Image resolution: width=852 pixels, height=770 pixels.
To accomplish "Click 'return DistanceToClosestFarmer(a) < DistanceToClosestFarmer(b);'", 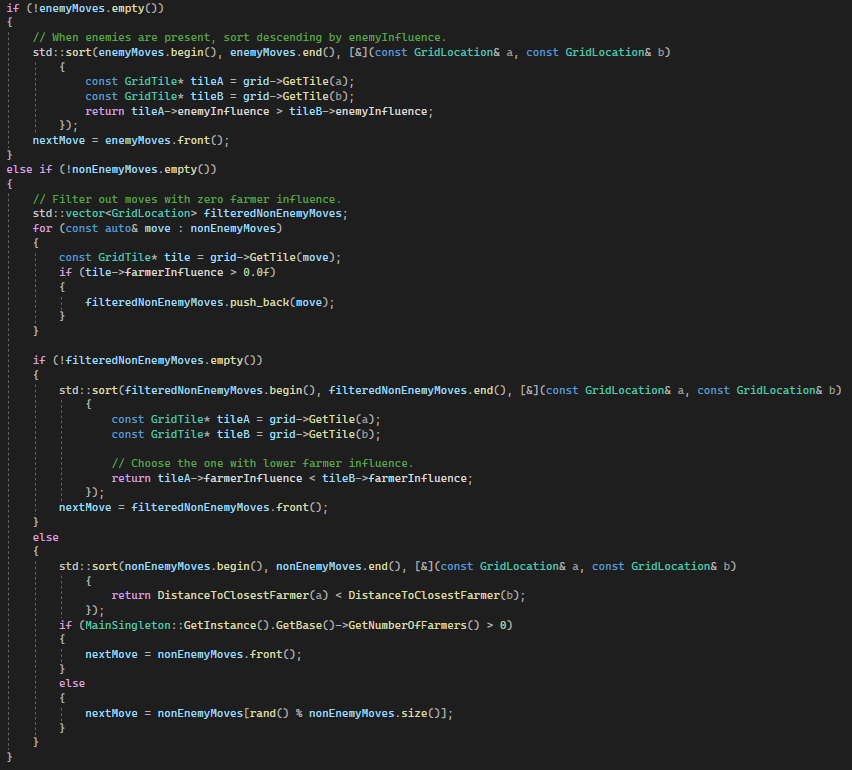I will [x=318, y=596].
